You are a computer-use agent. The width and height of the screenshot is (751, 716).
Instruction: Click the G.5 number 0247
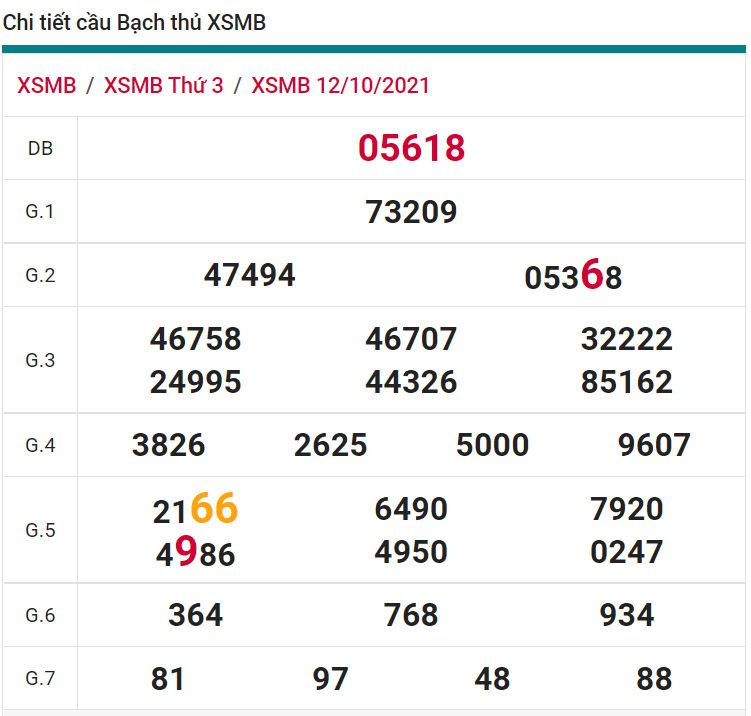(x=626, y=552)
